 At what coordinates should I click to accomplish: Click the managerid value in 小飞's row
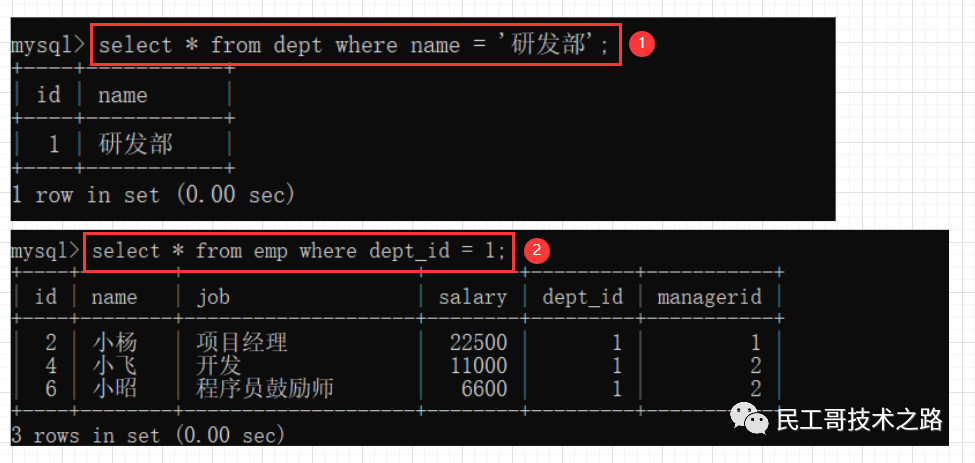pyautogui.click(x=756, y=365)
